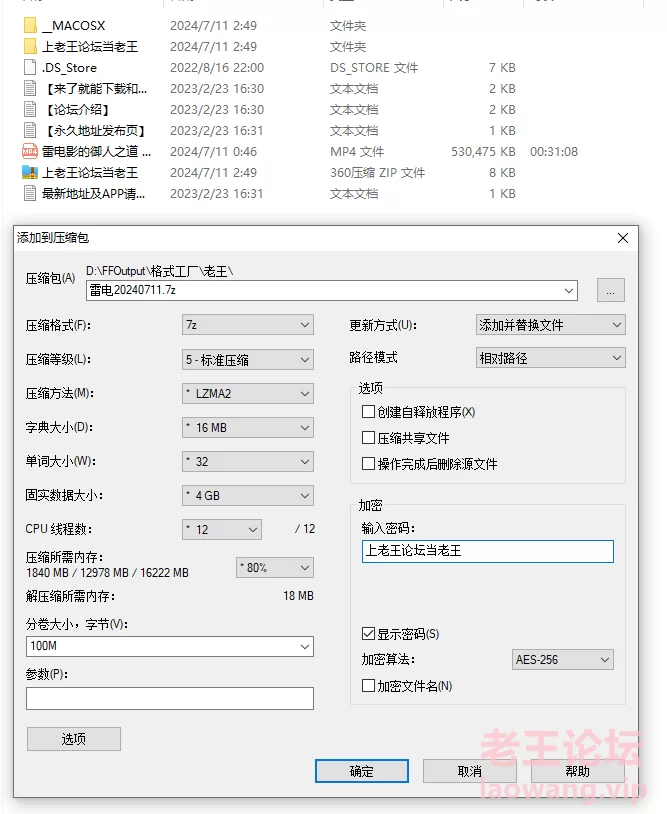Select the .DS_Store file name

coord(69,67)
